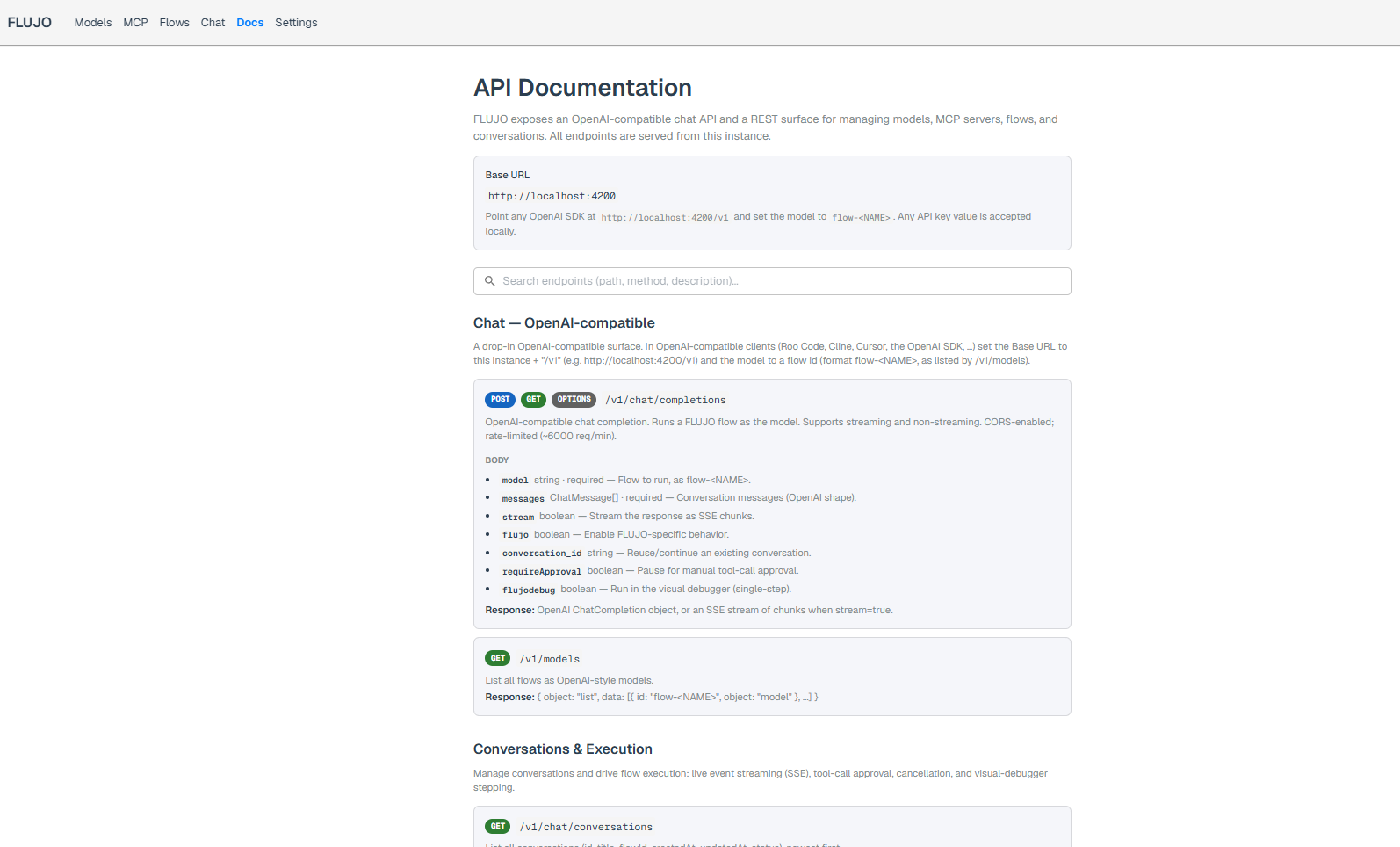The image size is (1400, 847).
Task: Click the 'API Documentation' heading
Action: pos(582,88)
